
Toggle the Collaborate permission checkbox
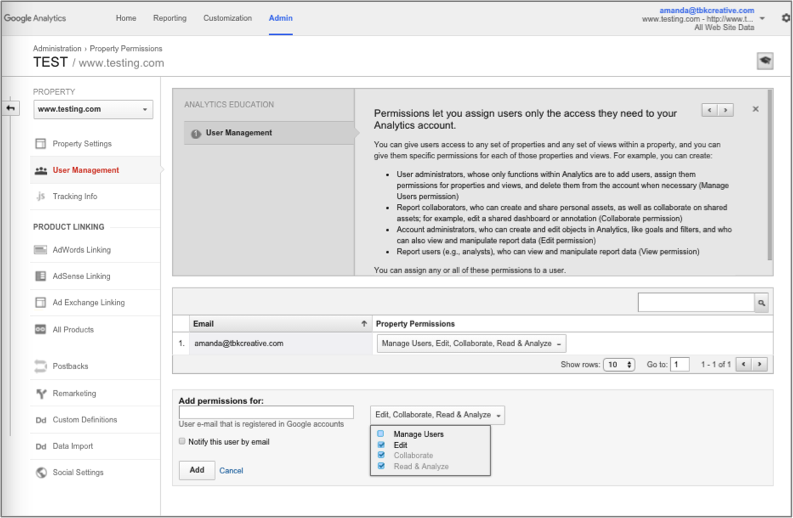point(381,455)
